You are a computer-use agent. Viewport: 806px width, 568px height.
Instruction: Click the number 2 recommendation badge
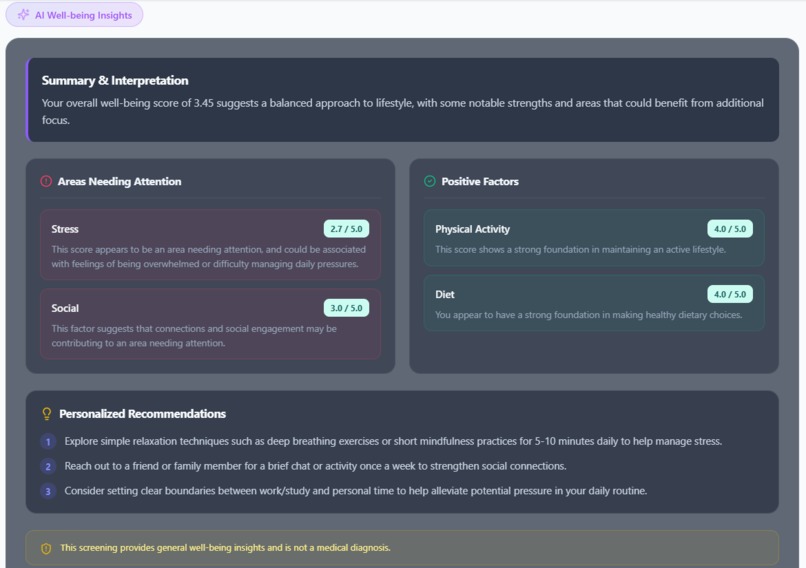pos(48,466)
